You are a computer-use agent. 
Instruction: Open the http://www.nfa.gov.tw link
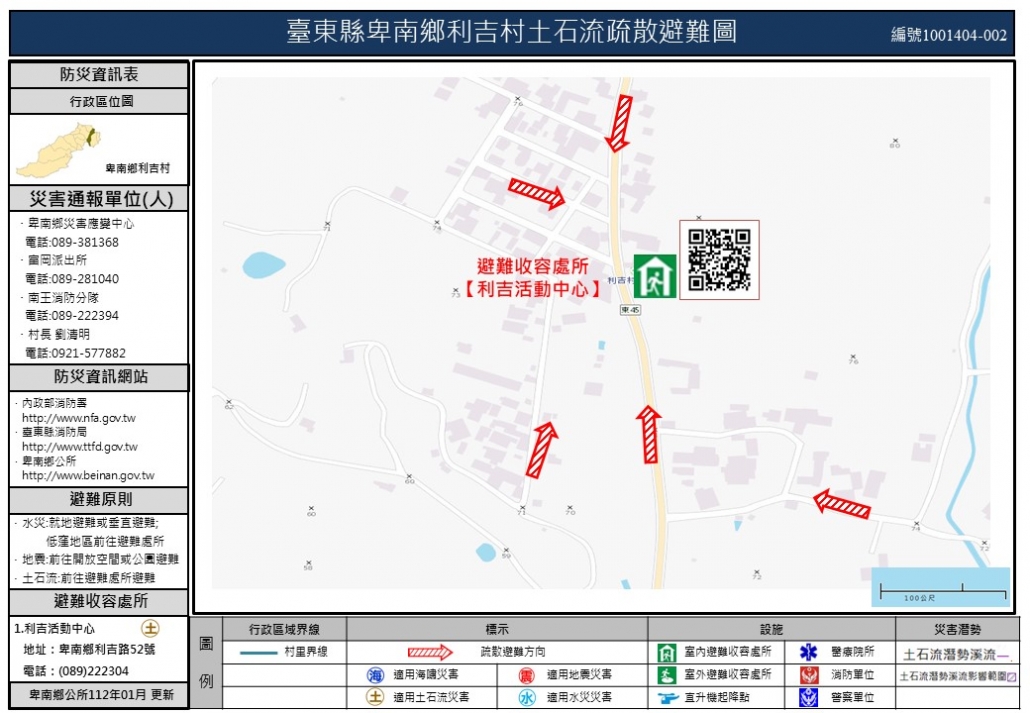(79, 418)
